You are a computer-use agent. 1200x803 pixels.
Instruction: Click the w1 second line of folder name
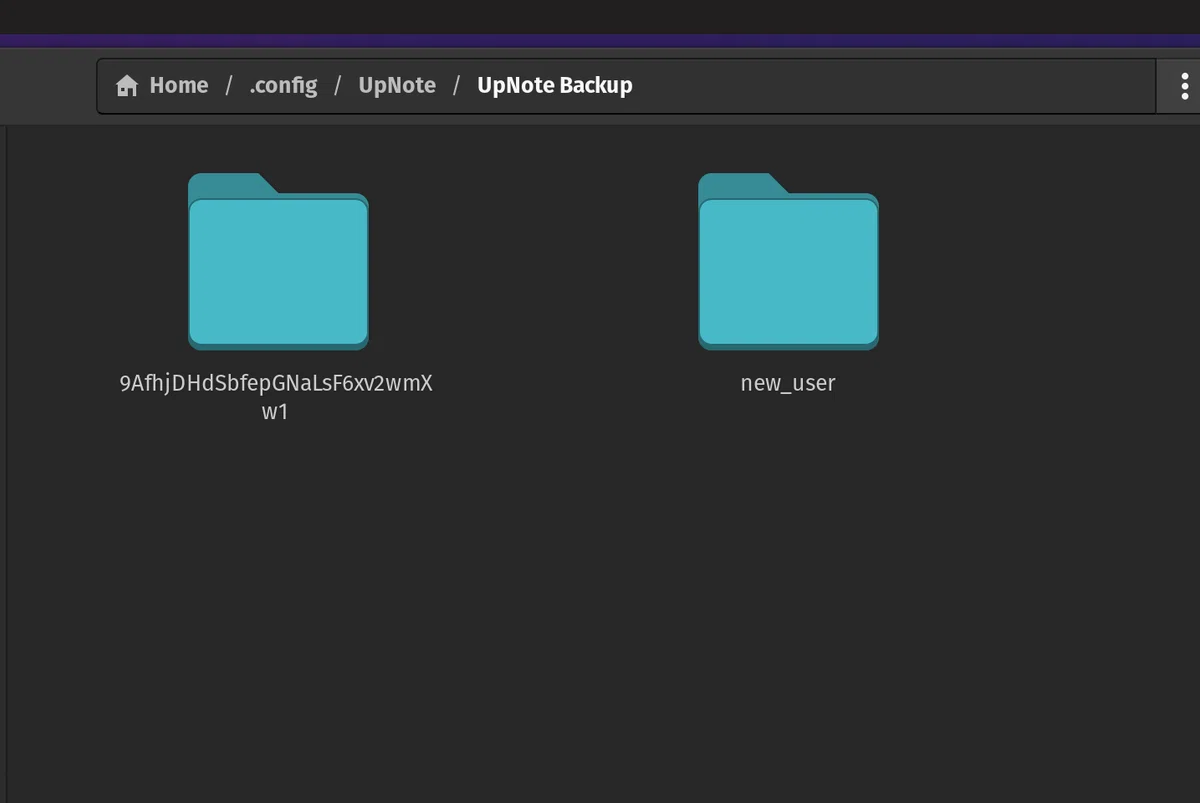pyautogui.click(x=275, y=411)
